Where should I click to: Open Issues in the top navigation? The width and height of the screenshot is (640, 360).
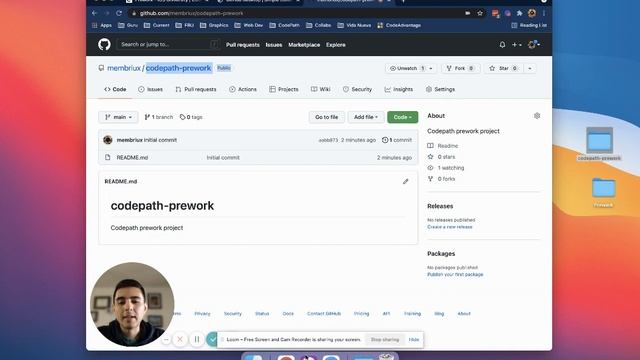274,45
